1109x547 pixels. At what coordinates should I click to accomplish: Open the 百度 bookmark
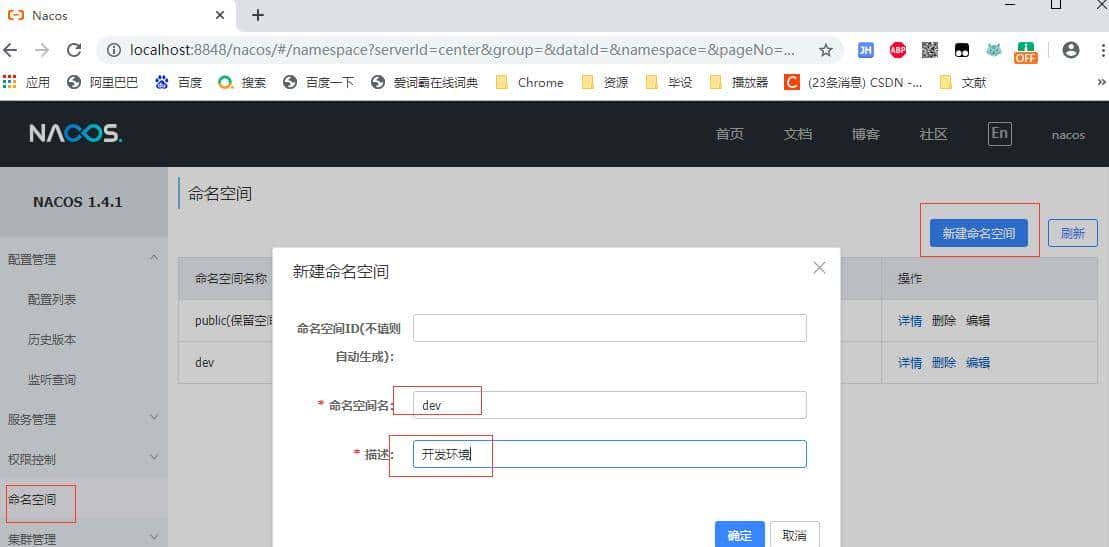[179, 83]
